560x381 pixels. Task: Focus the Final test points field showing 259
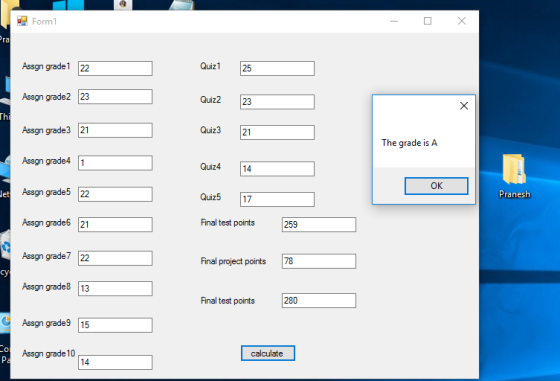coord(319,224)
